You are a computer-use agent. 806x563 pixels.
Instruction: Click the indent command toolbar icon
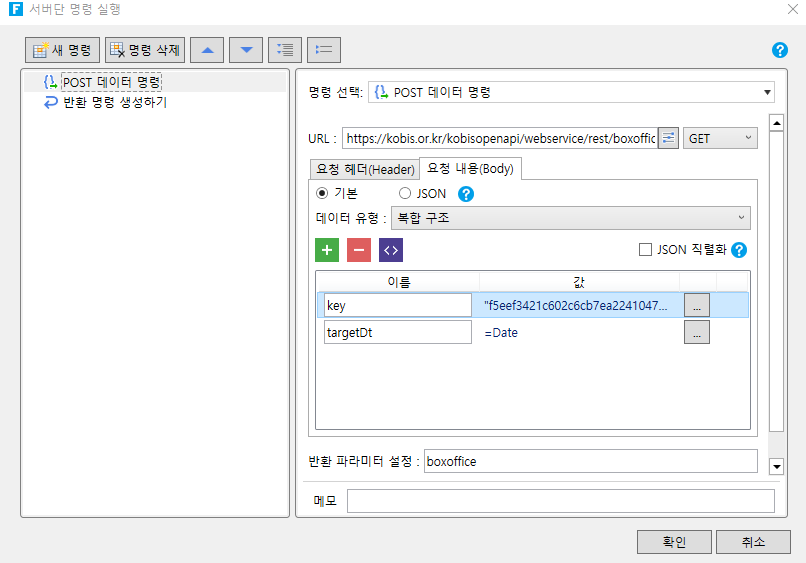point(285,49)
